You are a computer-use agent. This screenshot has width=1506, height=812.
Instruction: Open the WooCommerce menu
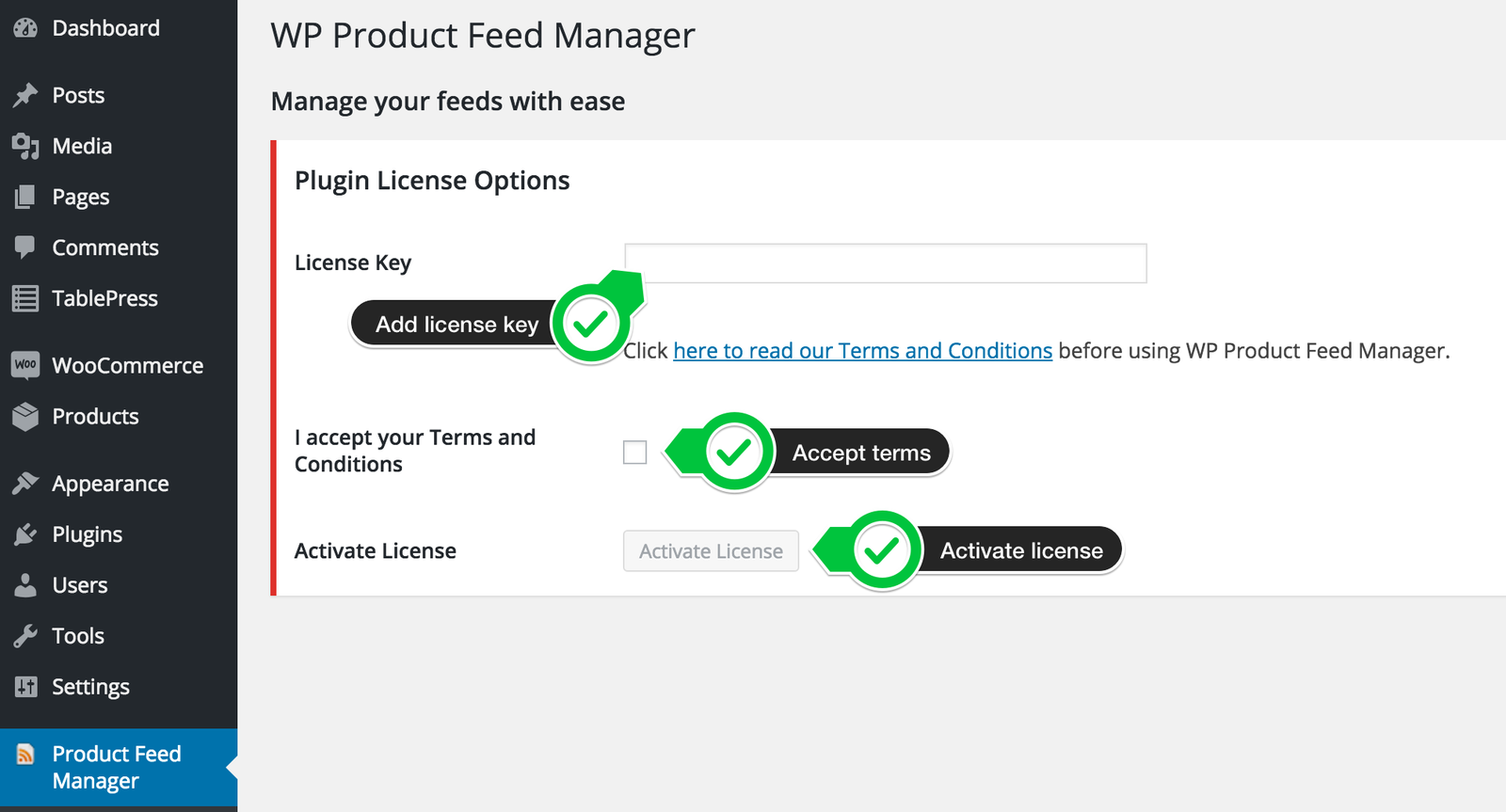click(119, 365)
